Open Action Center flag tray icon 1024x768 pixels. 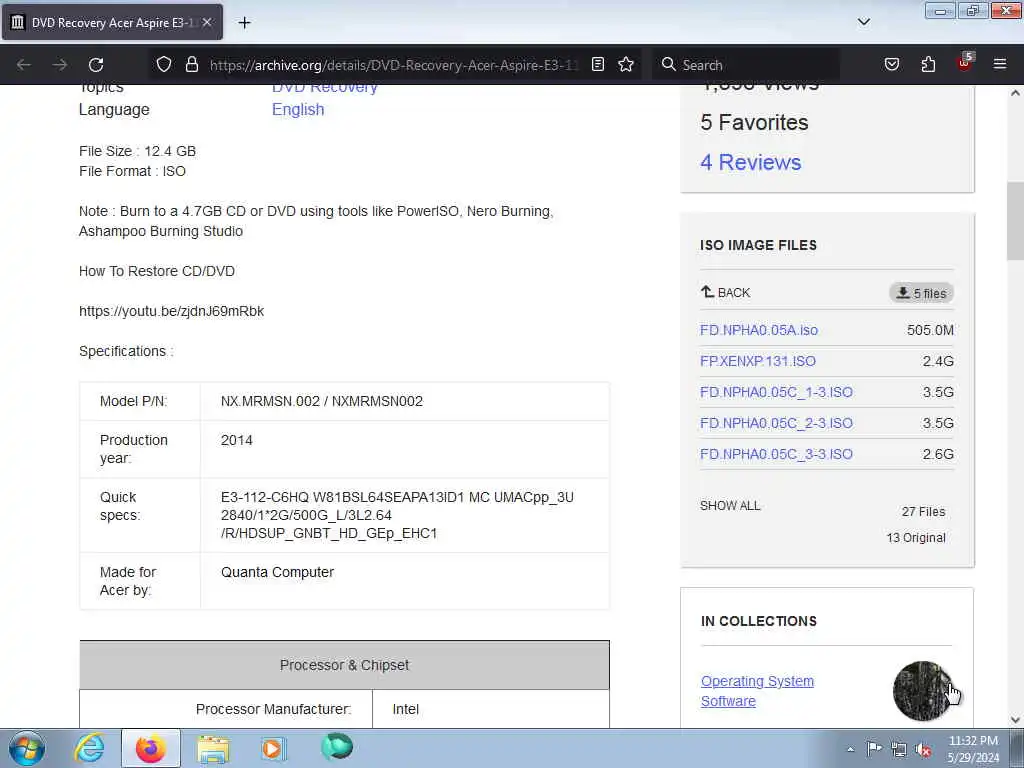click(x=874, y=749)
